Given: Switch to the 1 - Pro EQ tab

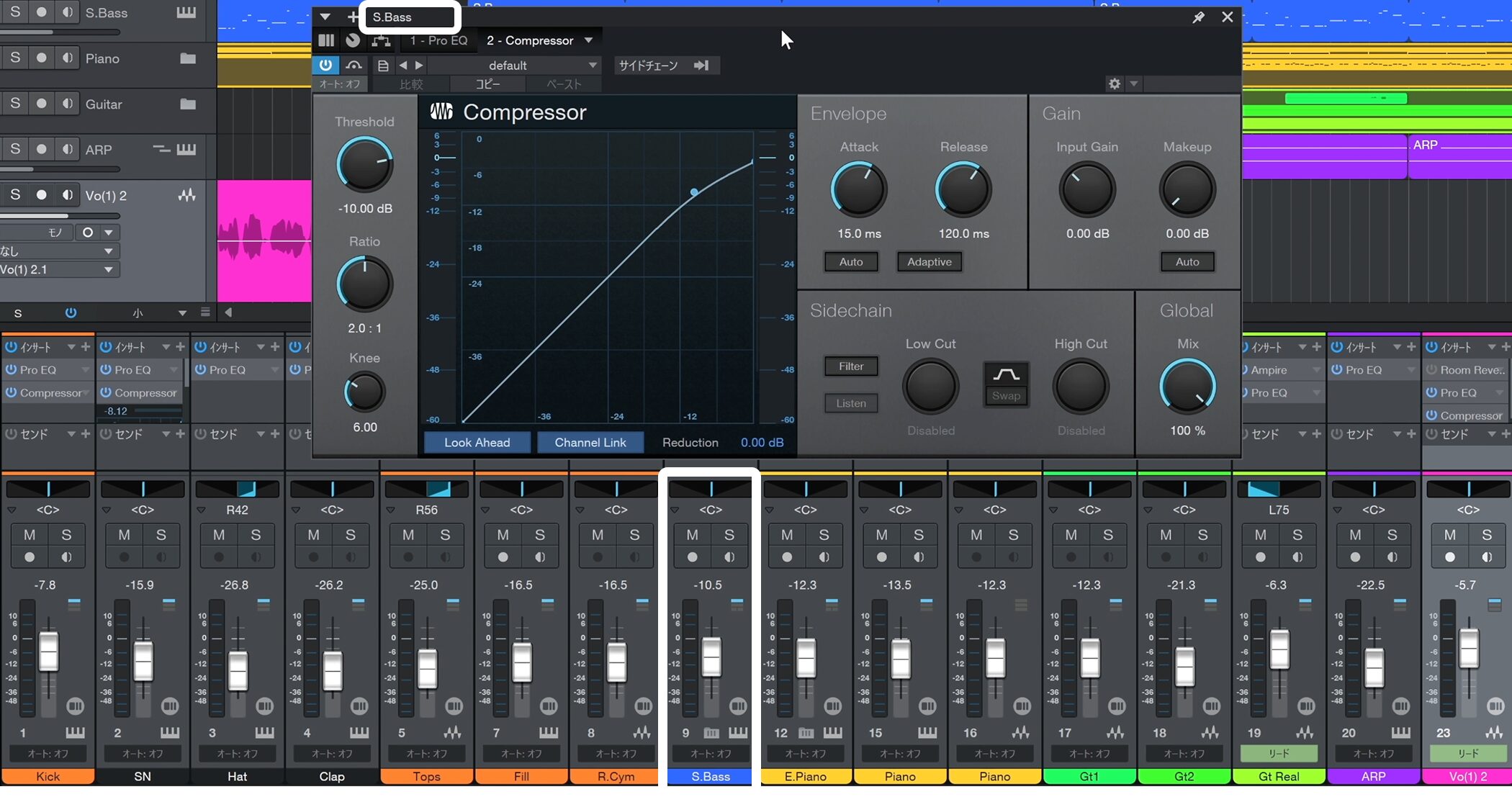Looking at the screenshot, I should click(x=438, y=40).
